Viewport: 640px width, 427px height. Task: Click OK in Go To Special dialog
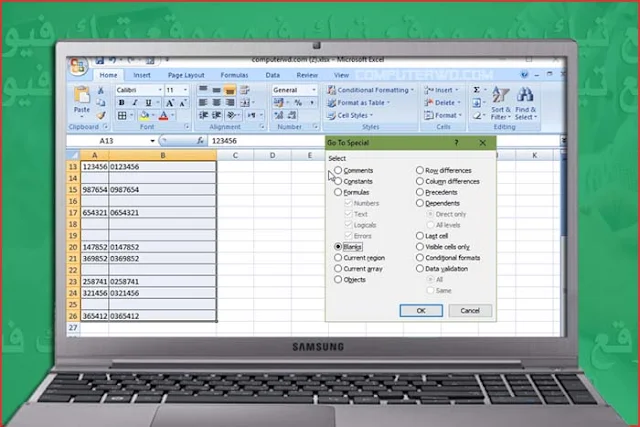tap(421, 311)
